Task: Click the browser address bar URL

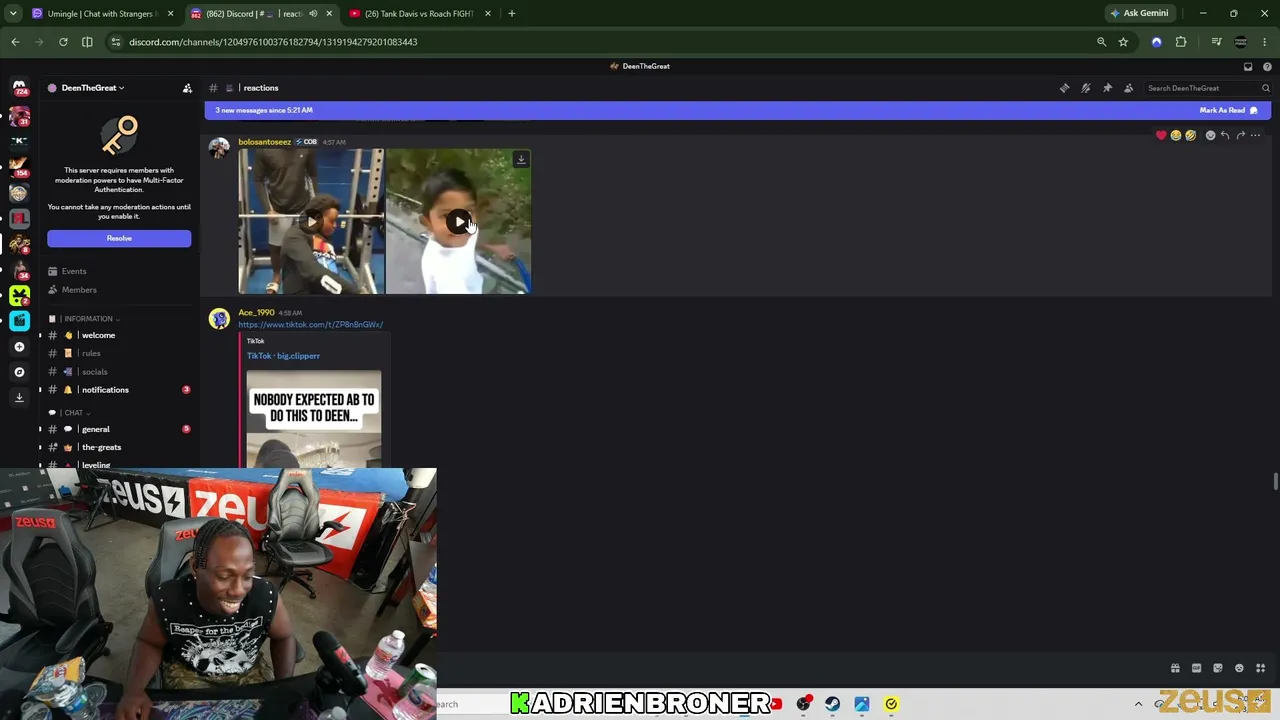Action: coord(273,42)
